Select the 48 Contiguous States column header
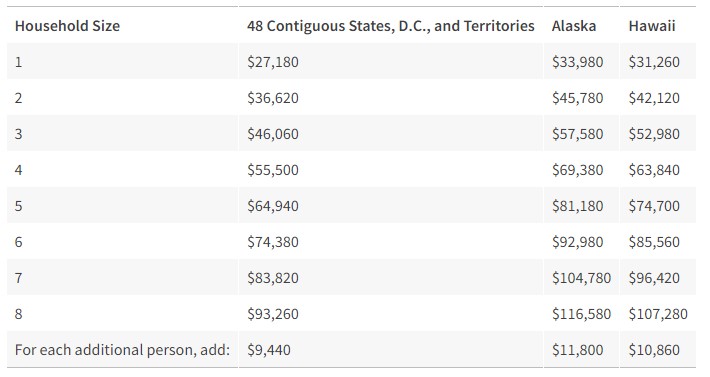The width and height of the screenshot is (710, 377). click(390, 26)
